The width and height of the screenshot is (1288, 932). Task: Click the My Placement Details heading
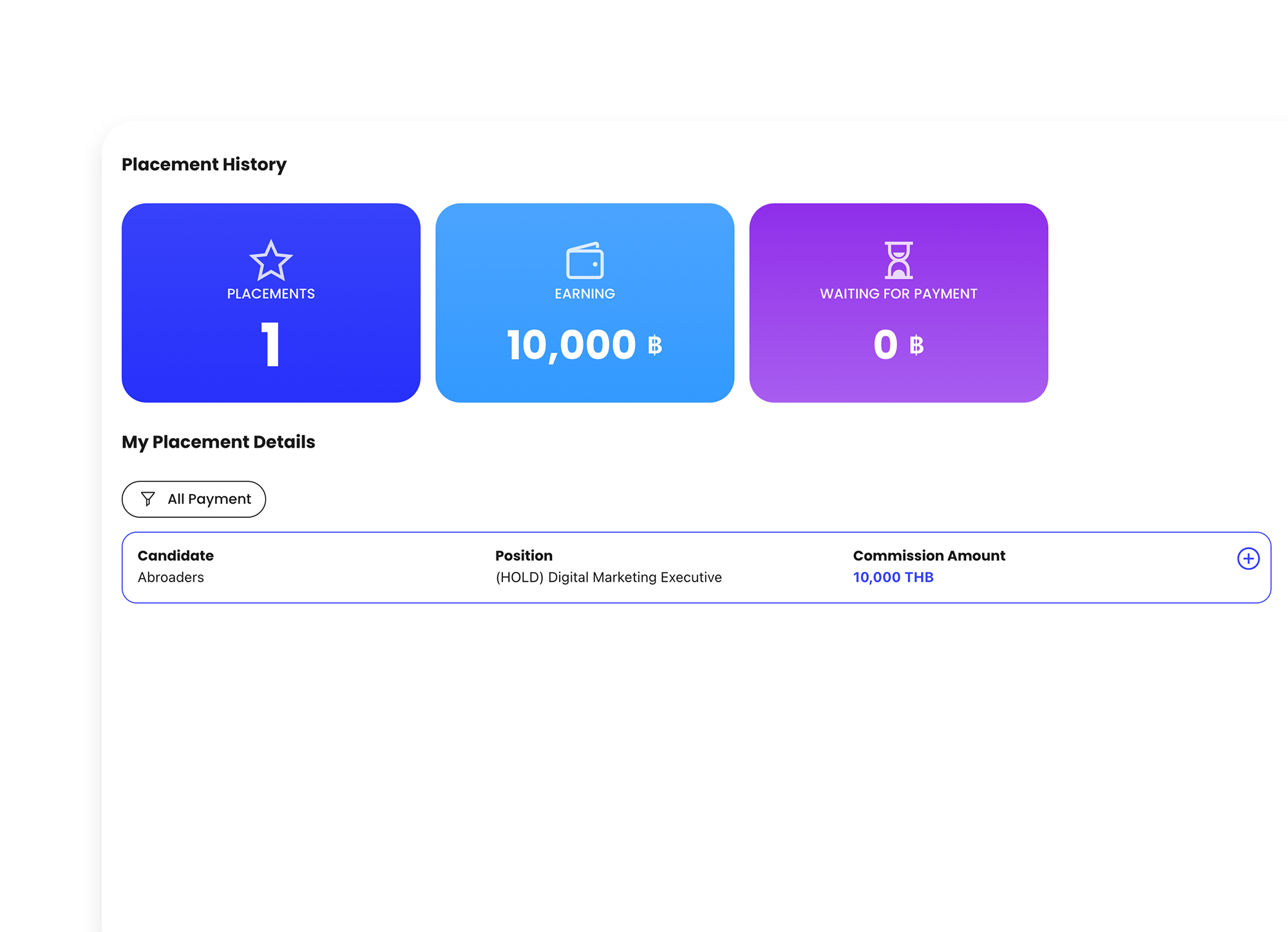pos(218,442)
